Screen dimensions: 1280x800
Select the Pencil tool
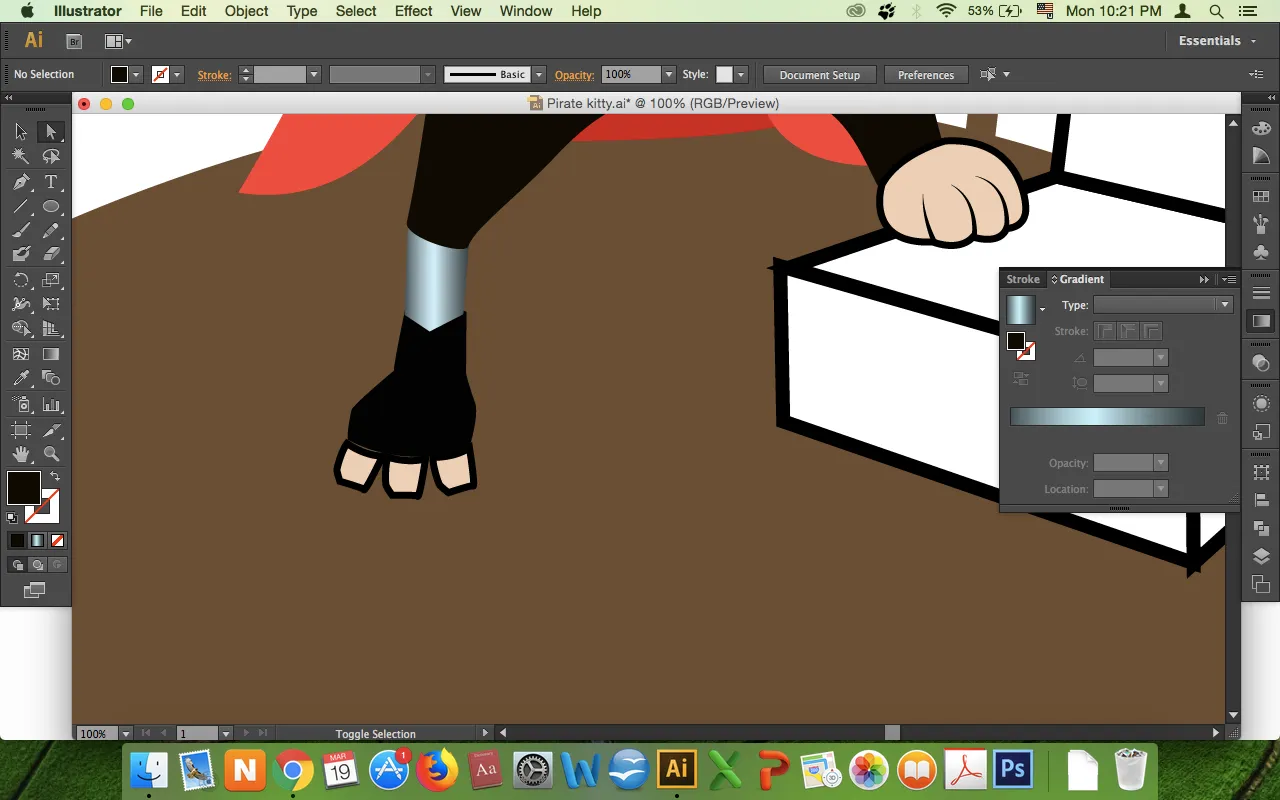pyautogui.click(x=51, y=231)
